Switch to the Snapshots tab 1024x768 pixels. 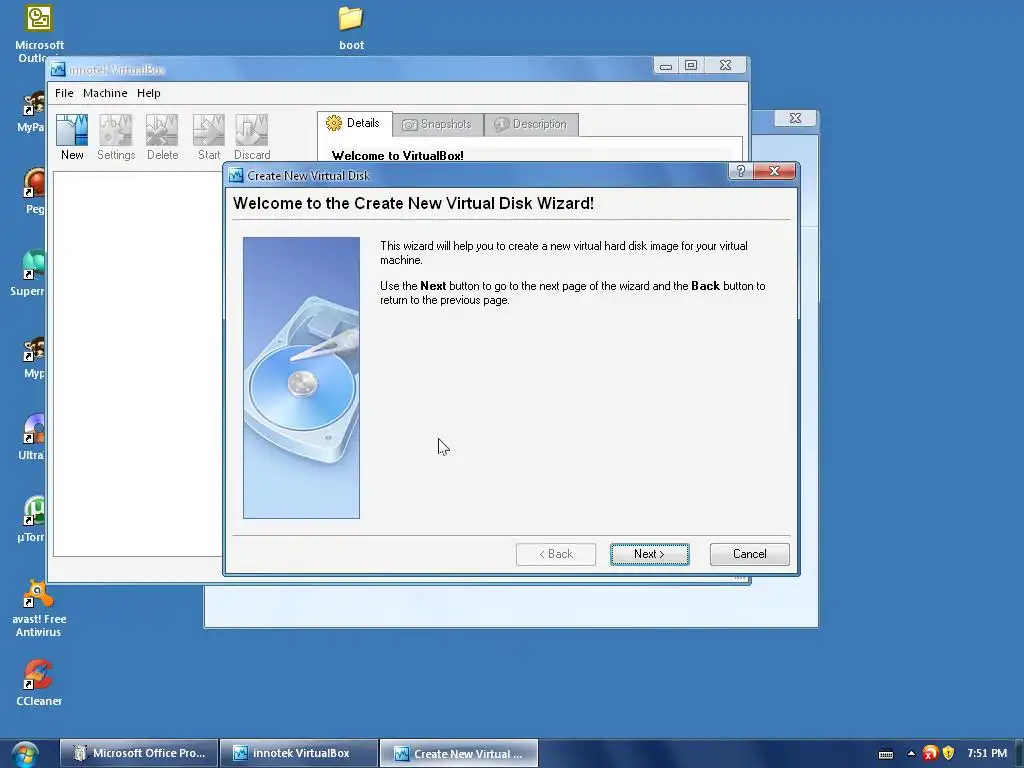click(x=438, y=124)
